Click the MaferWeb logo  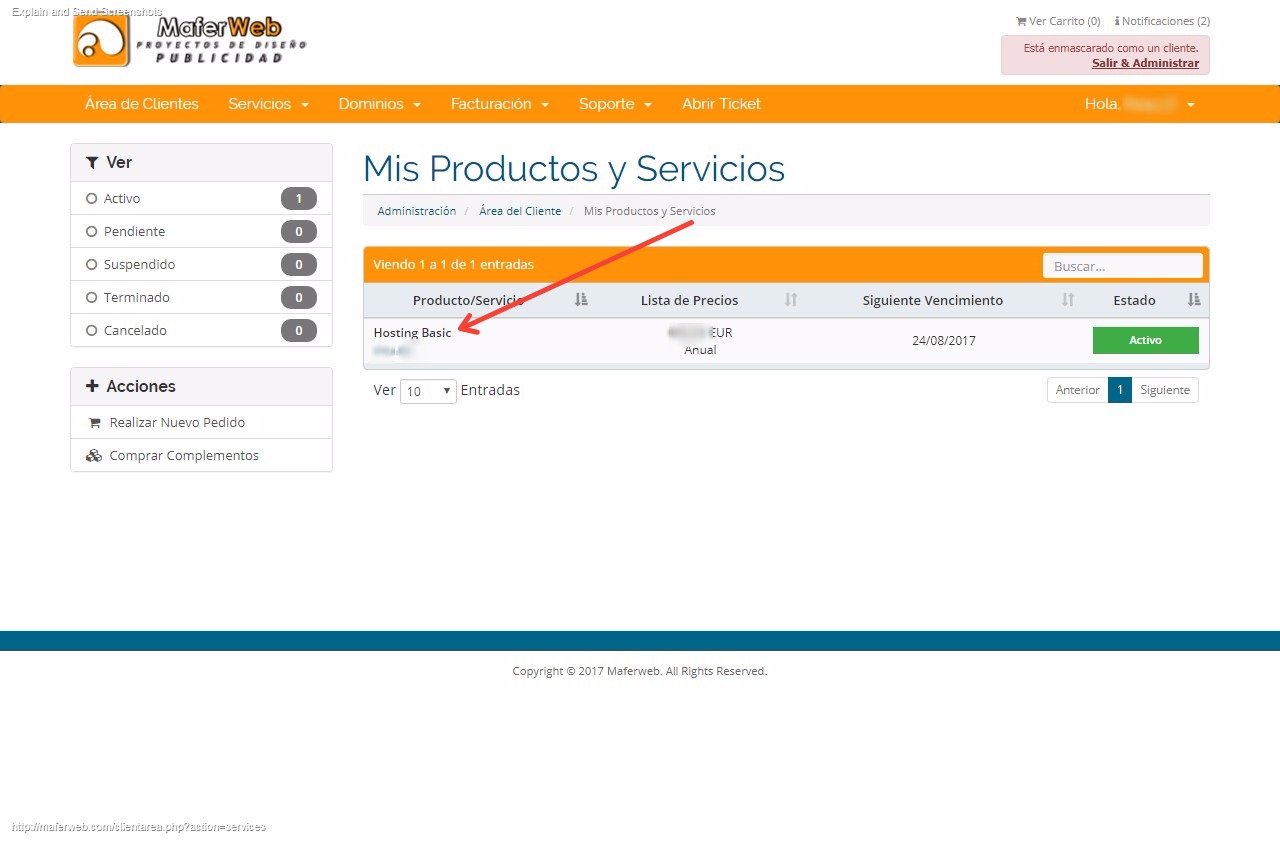click(190, 41)
